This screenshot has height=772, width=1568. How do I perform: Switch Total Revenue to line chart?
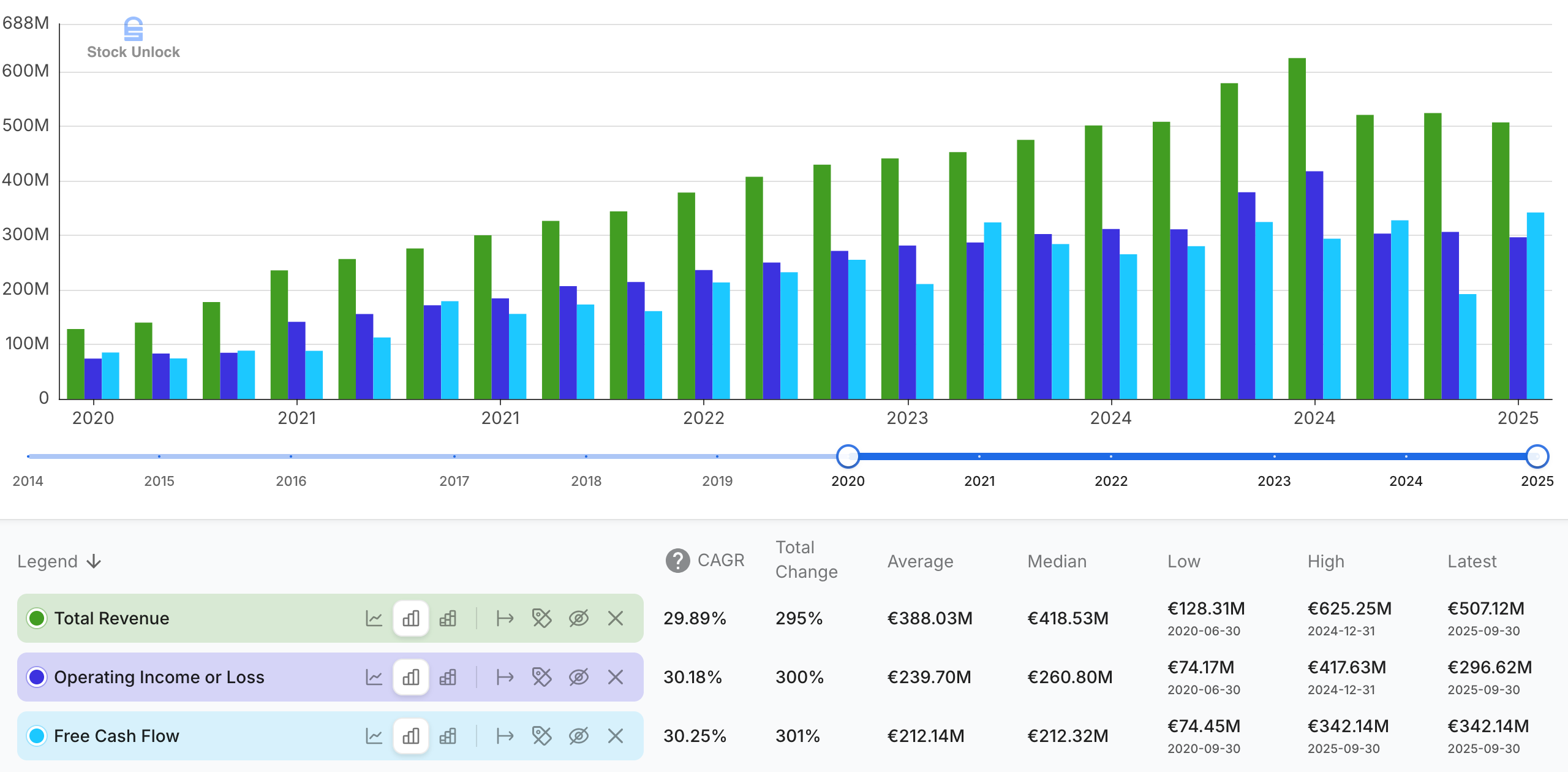click(374, 618)
